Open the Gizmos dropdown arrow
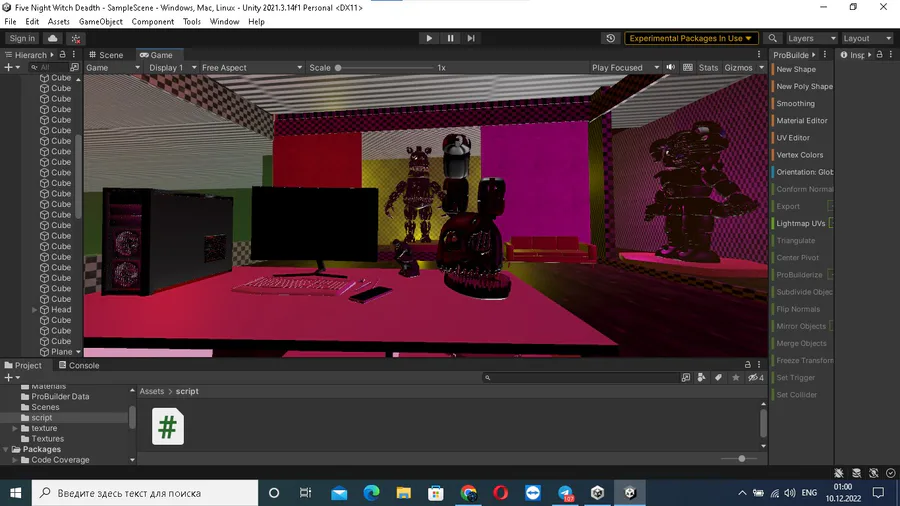 (x=762, y=68)
